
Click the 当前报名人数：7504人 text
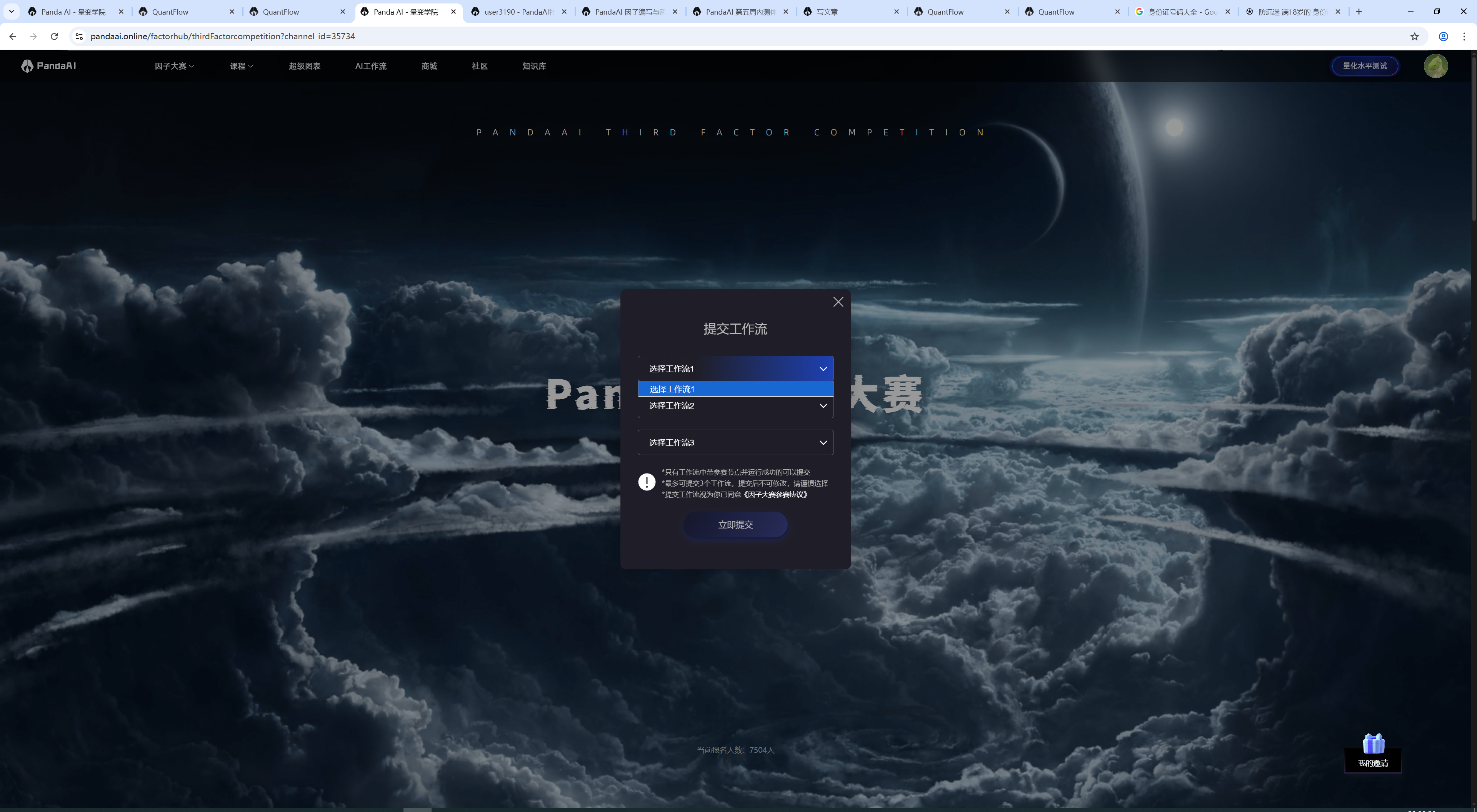click(736, 750)
